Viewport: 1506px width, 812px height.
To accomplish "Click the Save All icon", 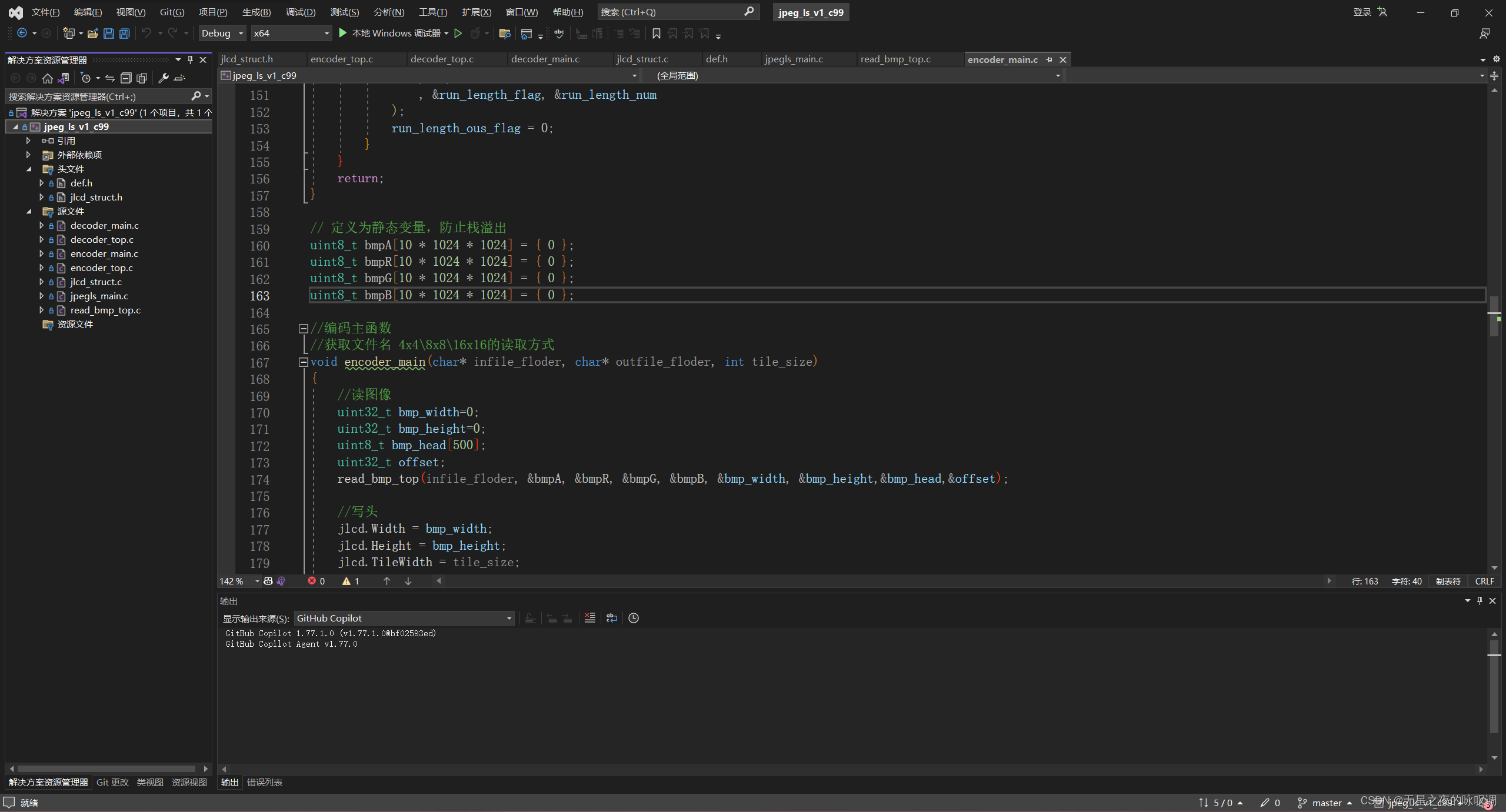I will 124,34.
